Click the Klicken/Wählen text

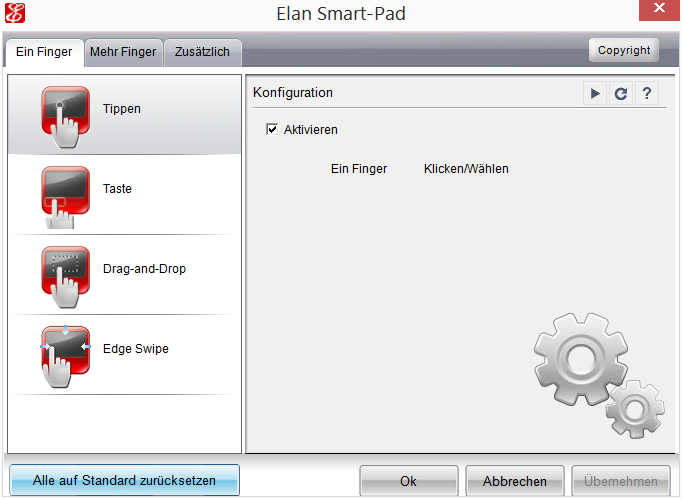tap(466, 169)
